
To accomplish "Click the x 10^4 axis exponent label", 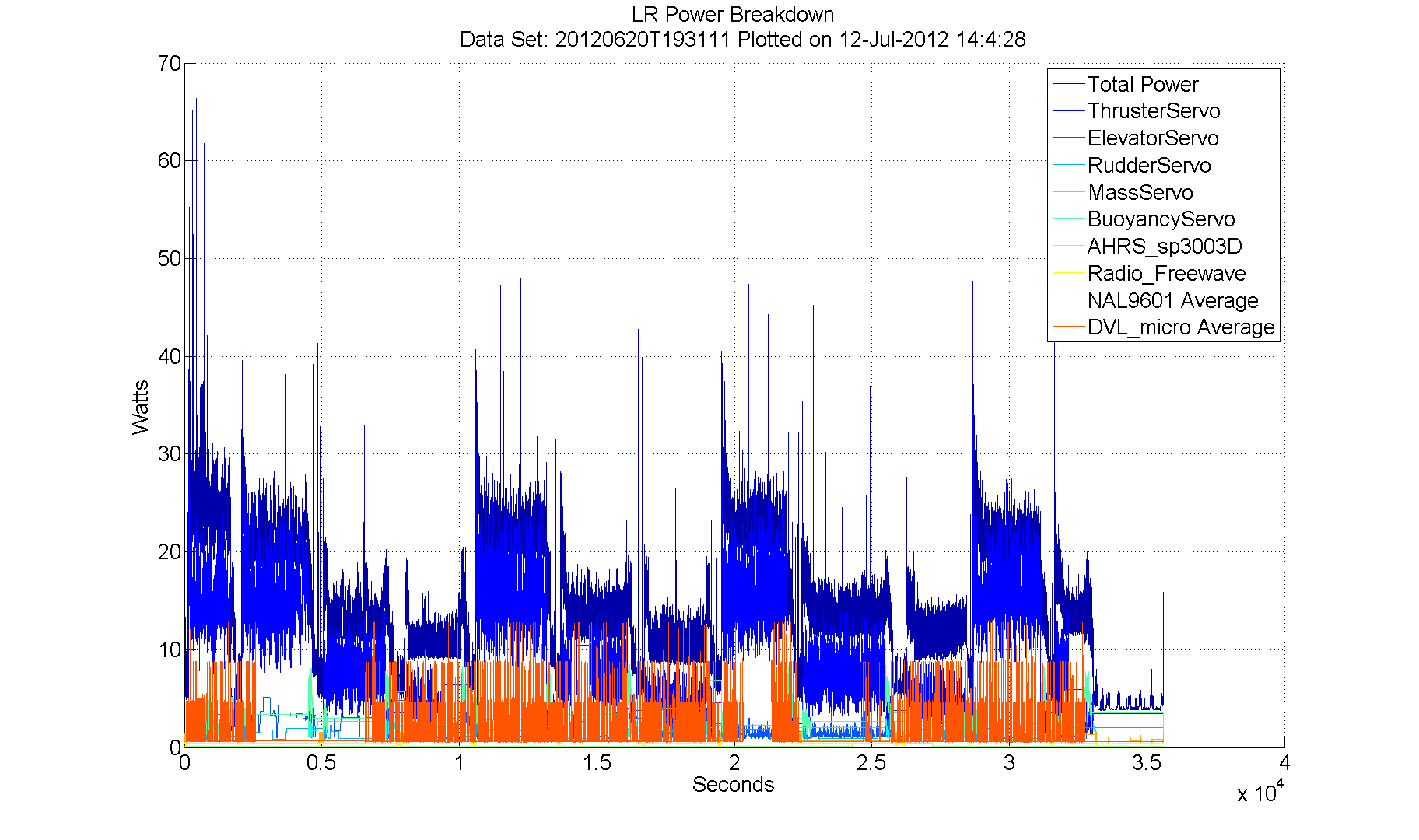I will pyautogui.click(x=1258, y=793).
